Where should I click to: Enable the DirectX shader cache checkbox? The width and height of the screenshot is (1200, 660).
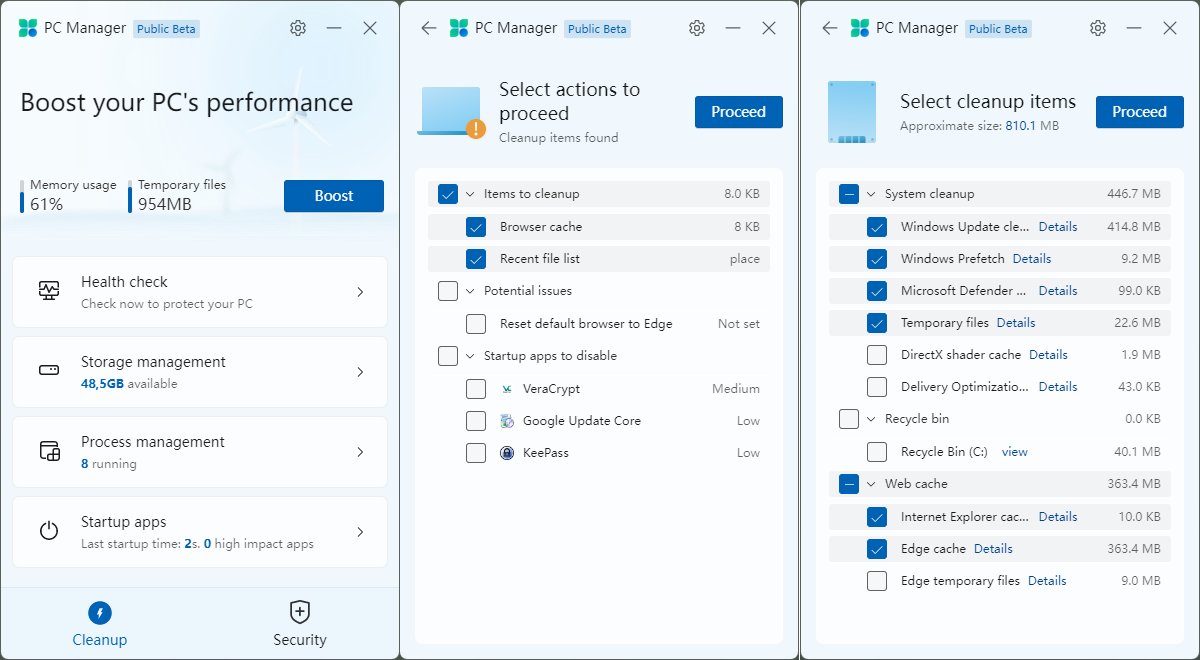[x=877, y=354]
